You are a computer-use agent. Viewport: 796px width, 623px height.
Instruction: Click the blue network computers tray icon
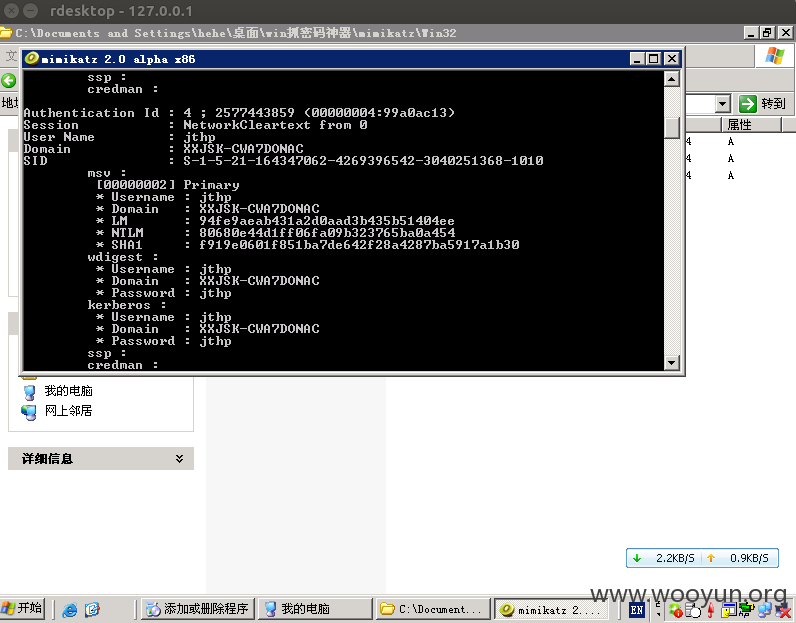764,610
